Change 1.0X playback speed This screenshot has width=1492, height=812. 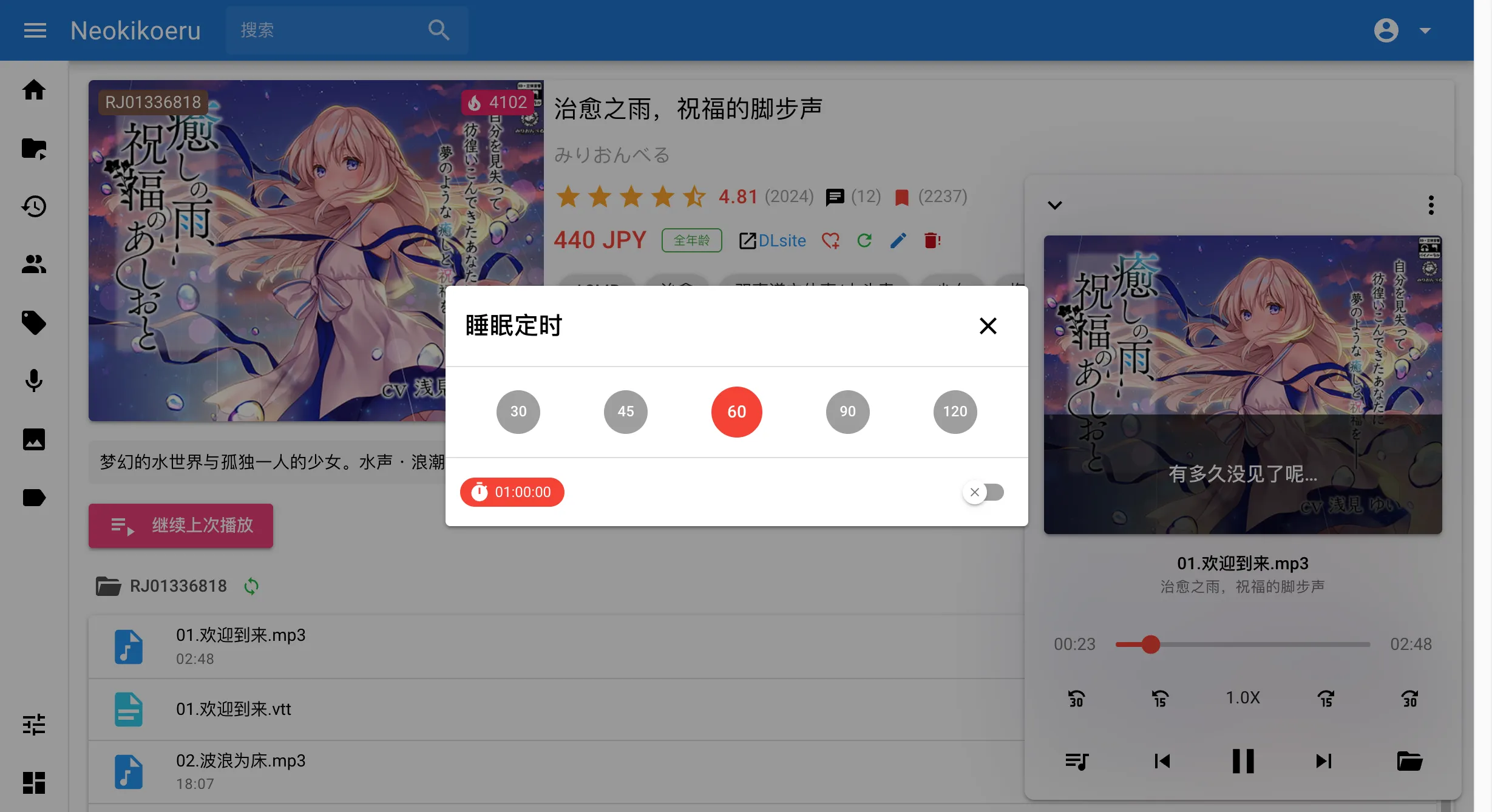point(1243,698)
